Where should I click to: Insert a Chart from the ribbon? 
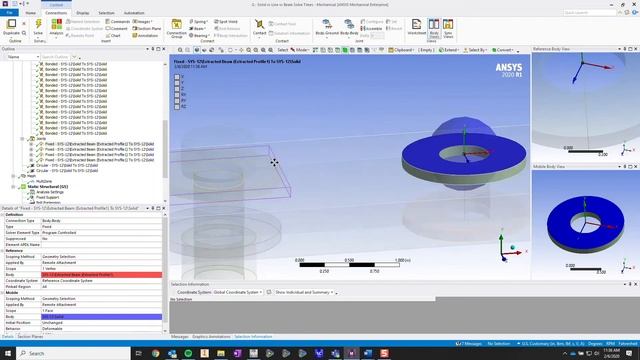[x=113, y=36]
